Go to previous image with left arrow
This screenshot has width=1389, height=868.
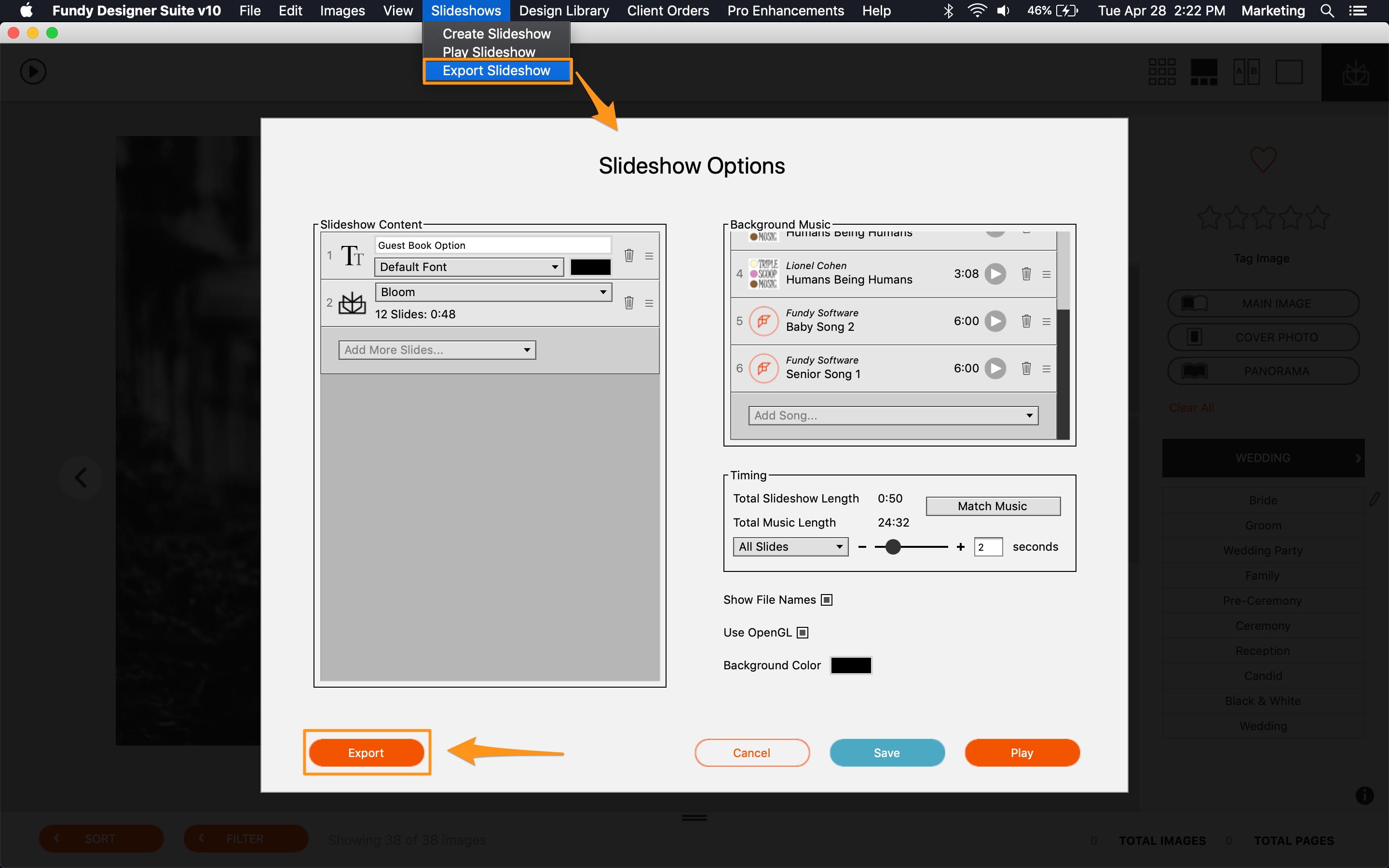(81, 477)
